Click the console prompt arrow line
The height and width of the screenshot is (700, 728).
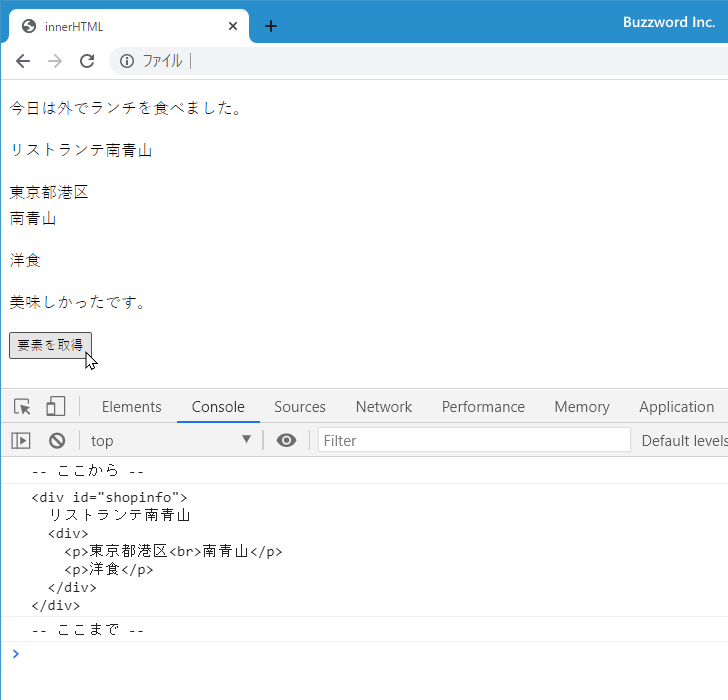[x=364, y=654]
